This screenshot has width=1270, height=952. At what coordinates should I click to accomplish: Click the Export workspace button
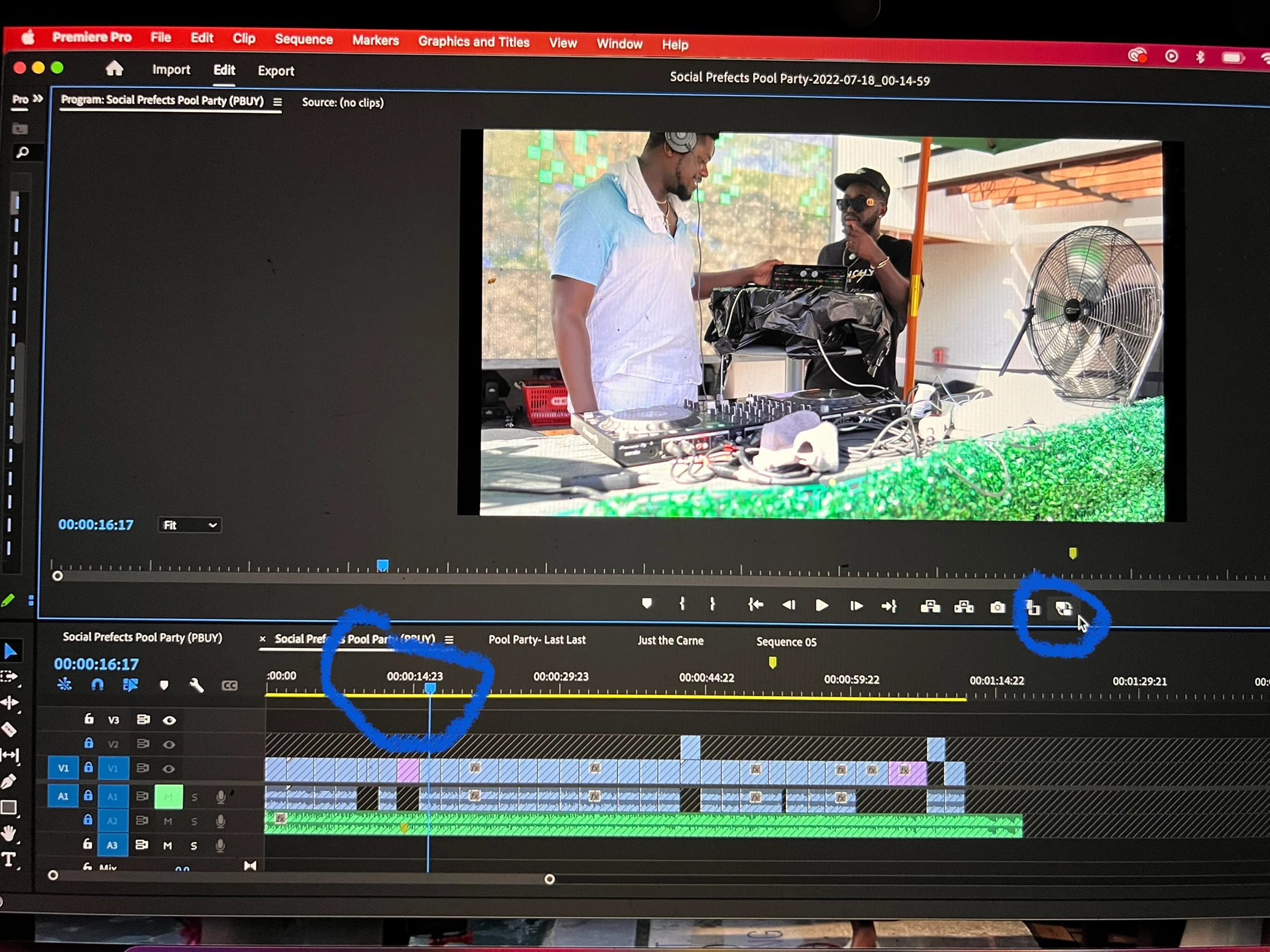coord(276,71)
